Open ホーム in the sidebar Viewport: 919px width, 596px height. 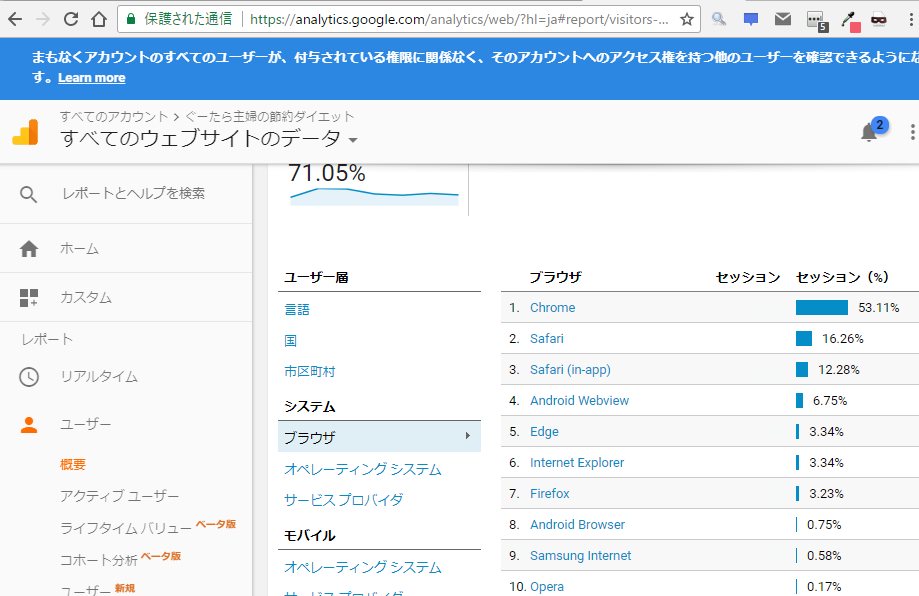[x=79, y=248]
